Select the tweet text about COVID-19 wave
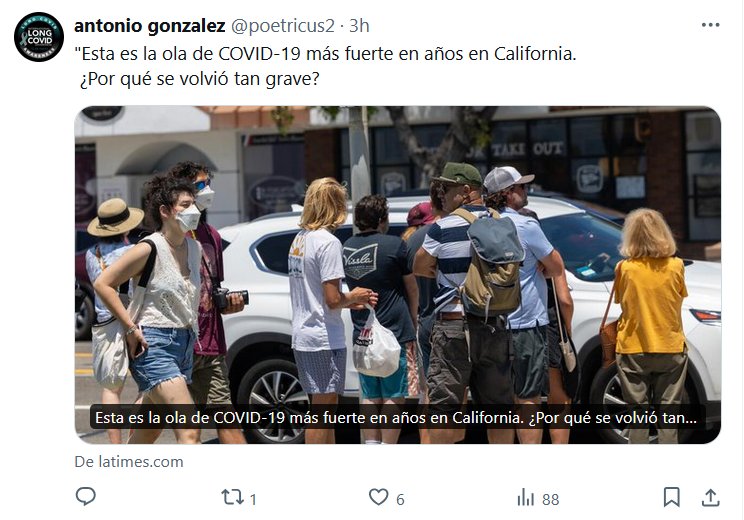744x520 pixels. pyautogui.click(x=326, y=66)
